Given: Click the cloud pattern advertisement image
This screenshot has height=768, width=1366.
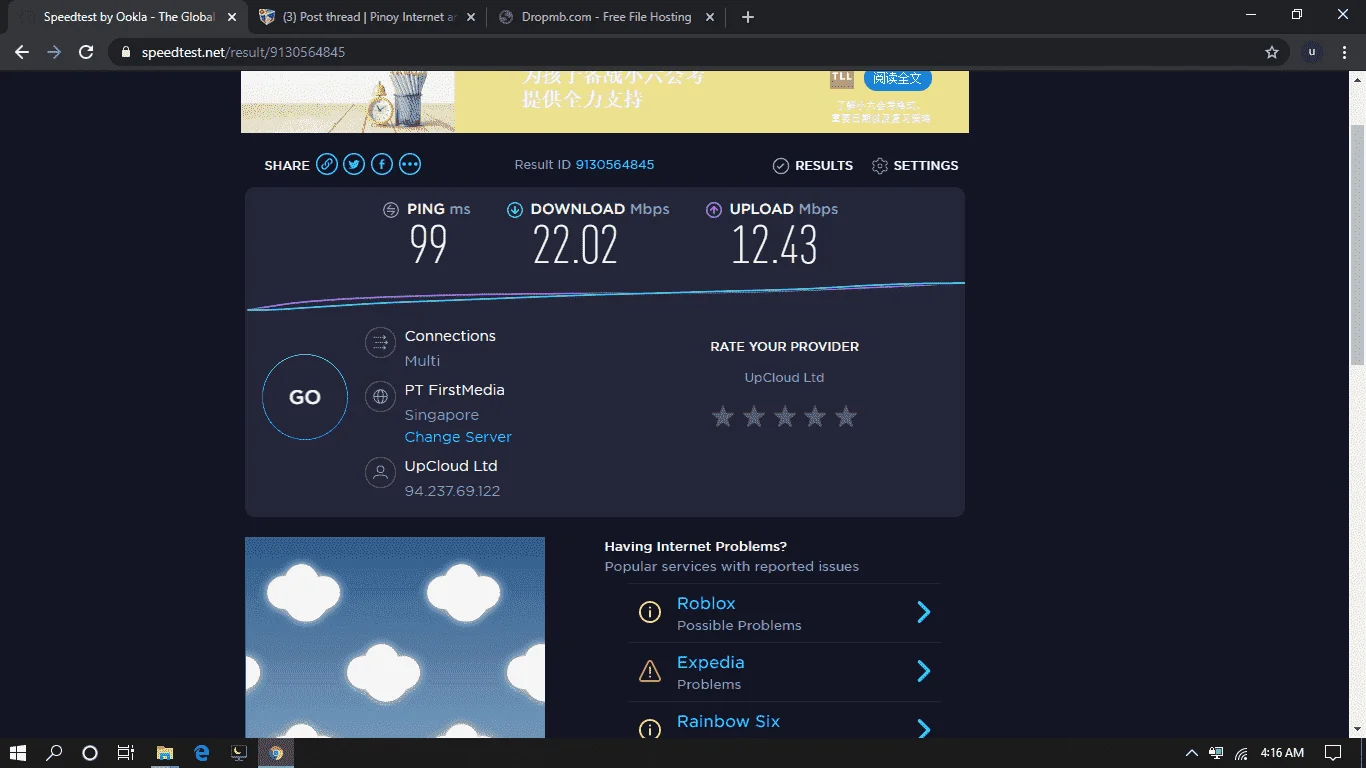Looking at the screenshot, I should pos(395,637).
